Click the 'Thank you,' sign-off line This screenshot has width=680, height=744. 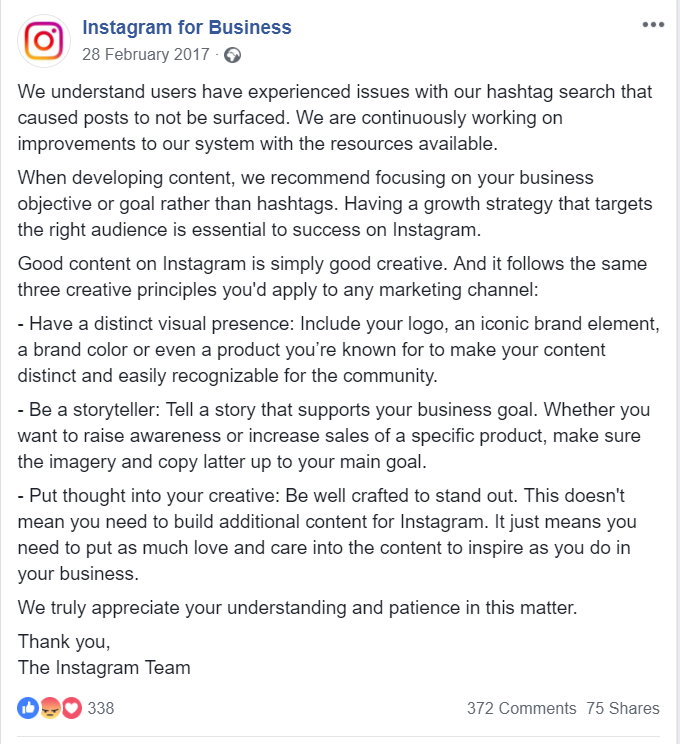tap(64, 642)
